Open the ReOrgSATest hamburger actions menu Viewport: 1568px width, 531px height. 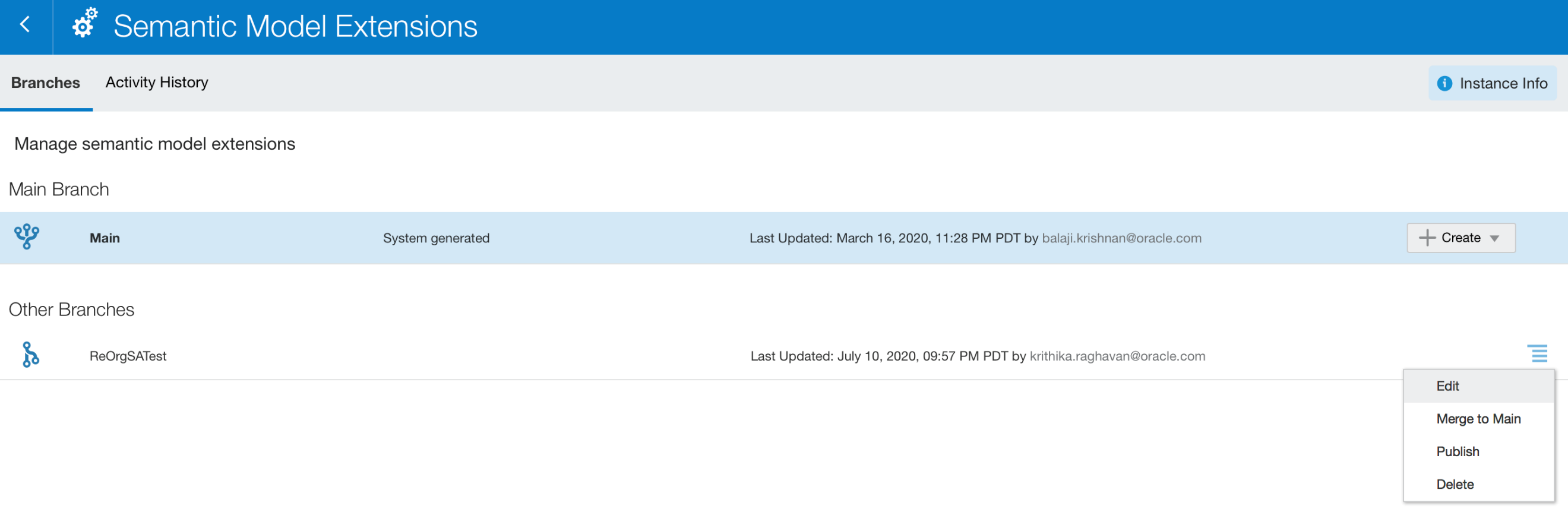click(x=1539, y=354)
